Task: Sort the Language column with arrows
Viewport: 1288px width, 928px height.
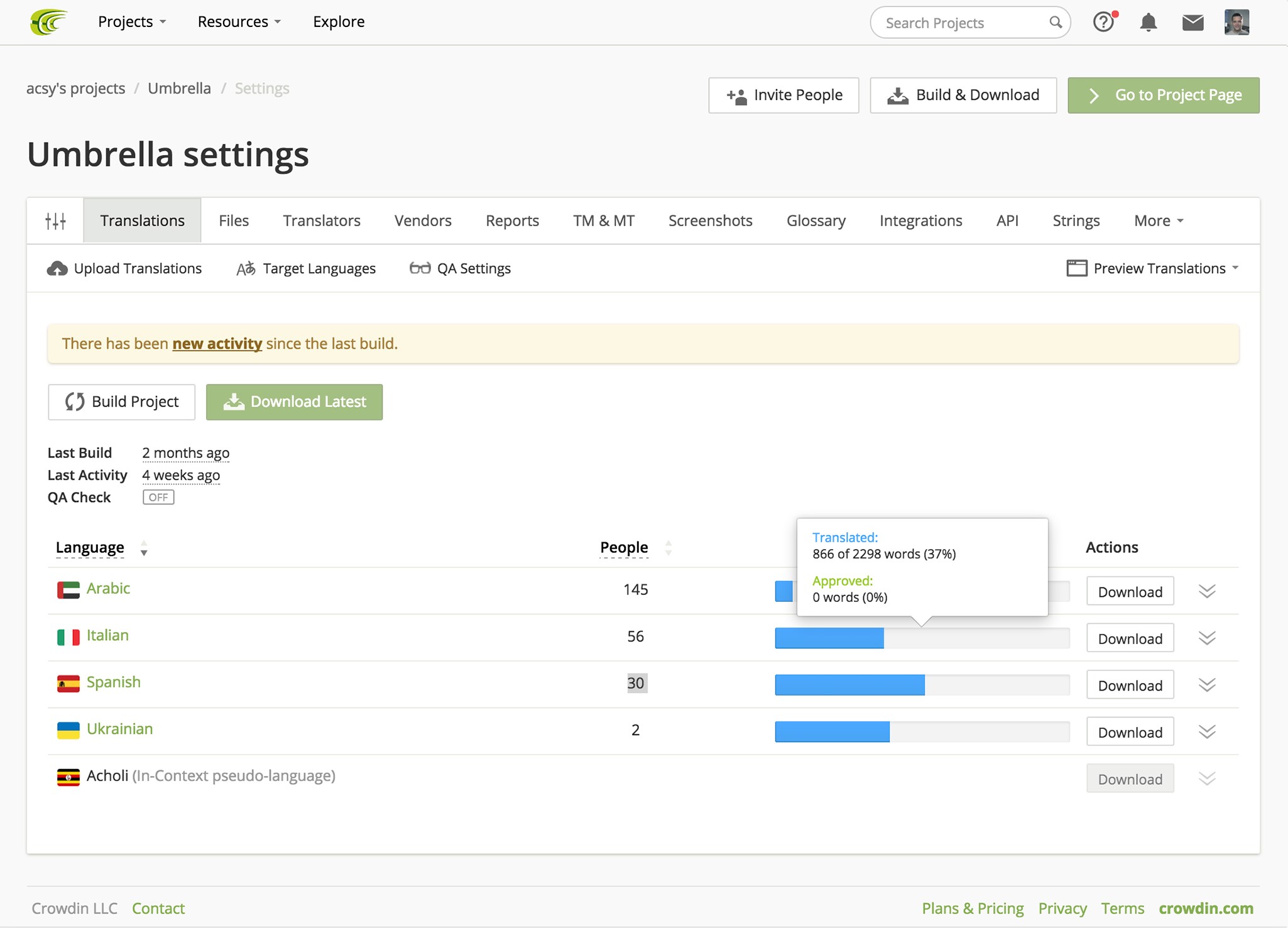Action: coord(144,549)
